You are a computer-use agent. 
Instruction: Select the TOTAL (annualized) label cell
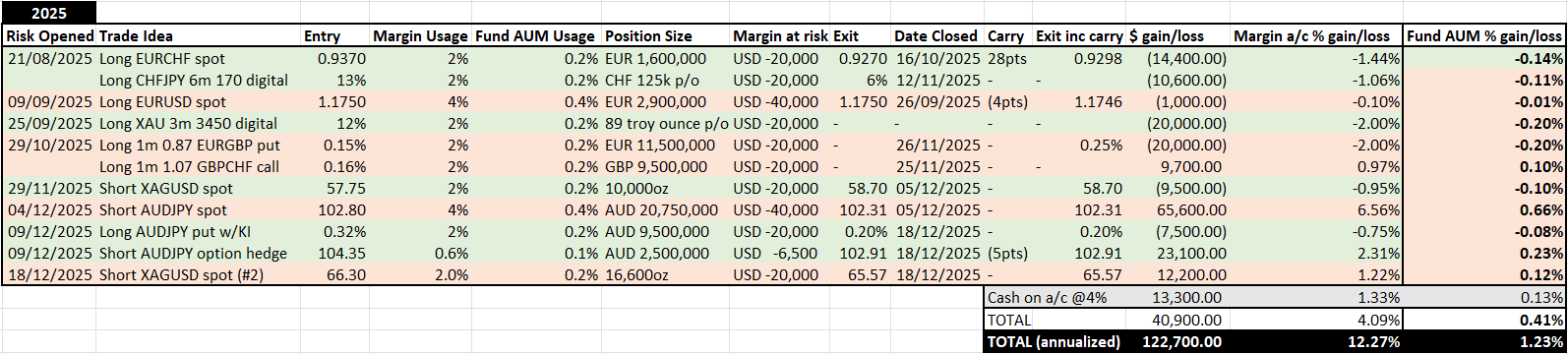[1055, 341]
